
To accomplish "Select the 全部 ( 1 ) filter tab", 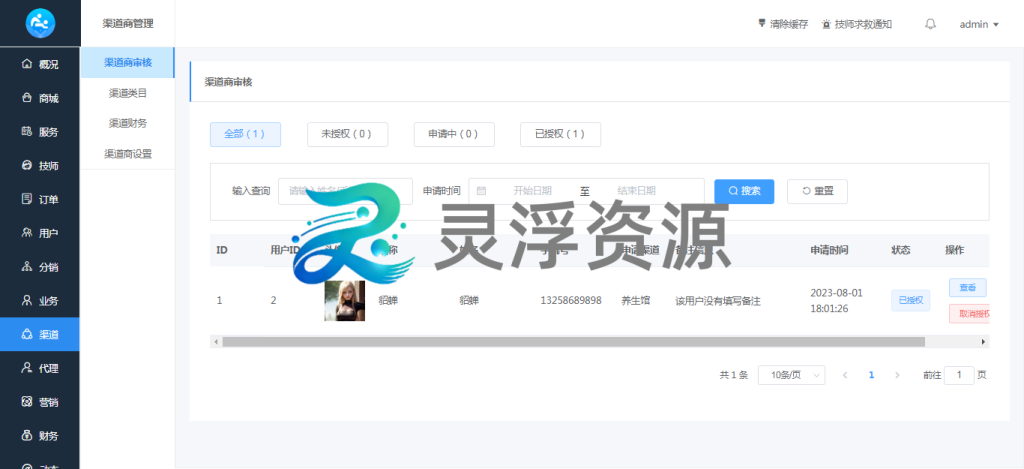I will click(x=246, y=134).
